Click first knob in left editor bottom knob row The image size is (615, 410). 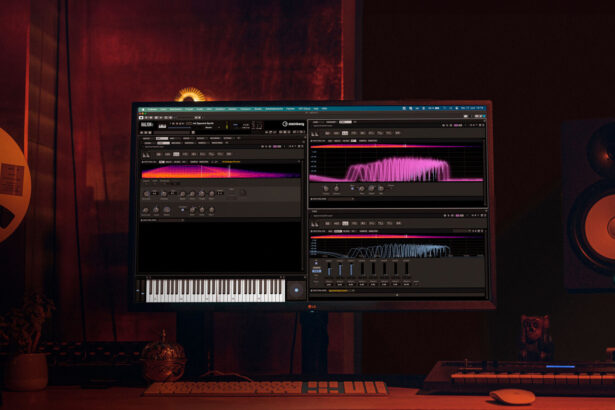146,211
